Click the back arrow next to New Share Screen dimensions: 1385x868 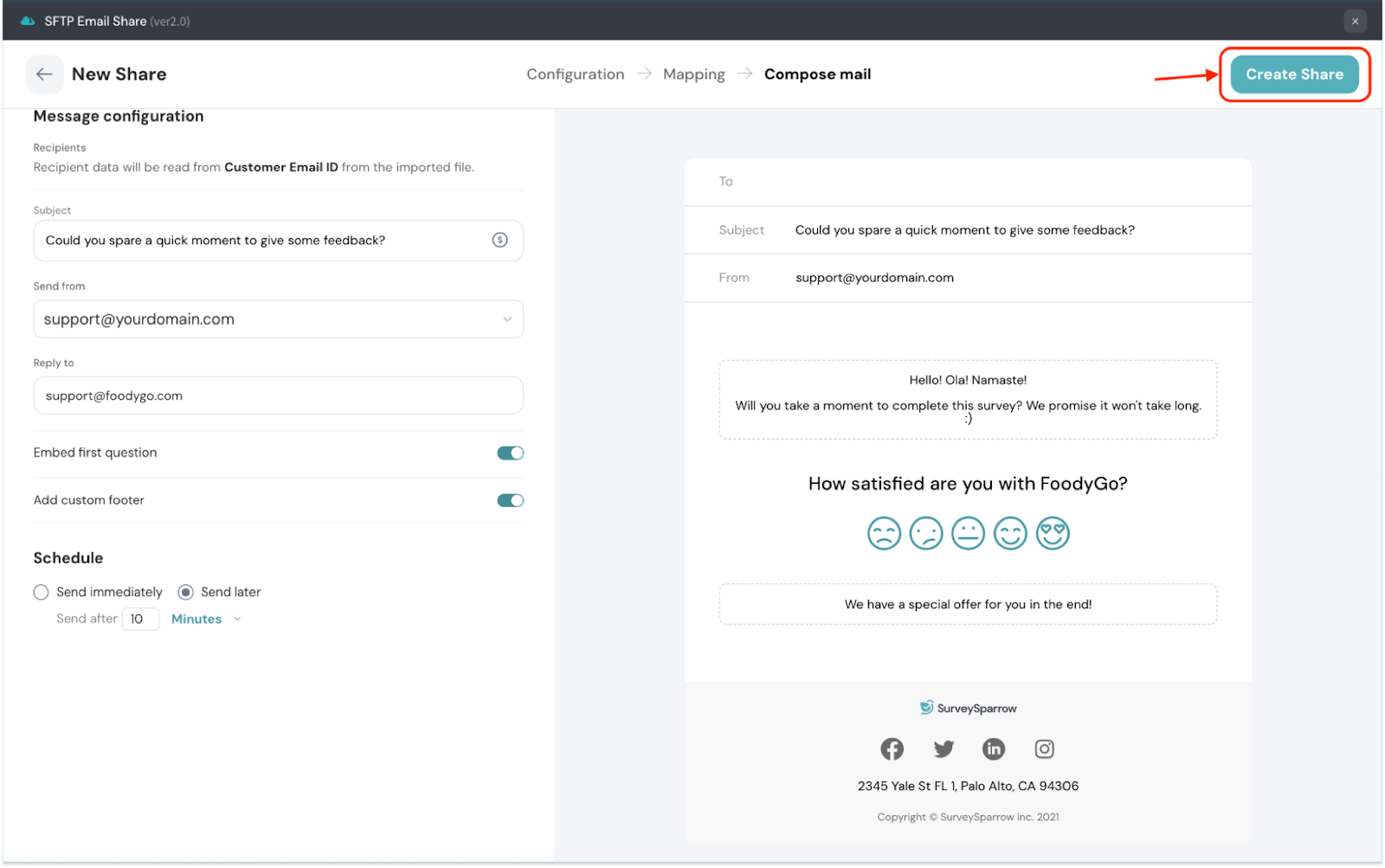(x=44, y=74)
